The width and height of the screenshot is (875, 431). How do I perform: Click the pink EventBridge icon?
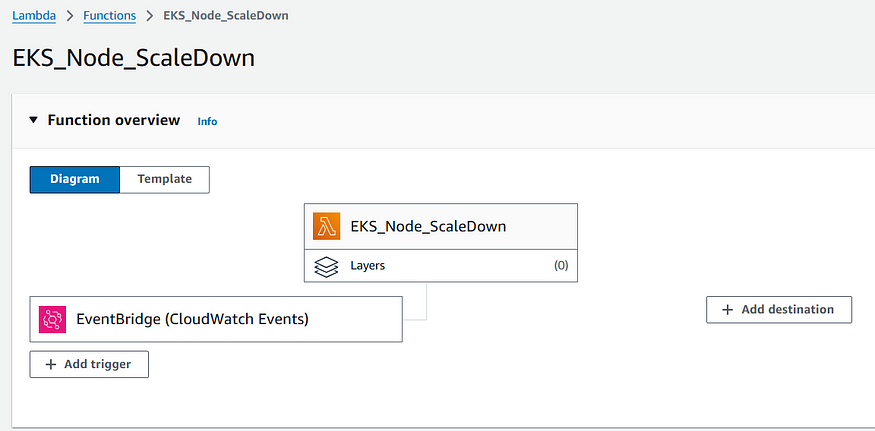click(x=52, y=319)
